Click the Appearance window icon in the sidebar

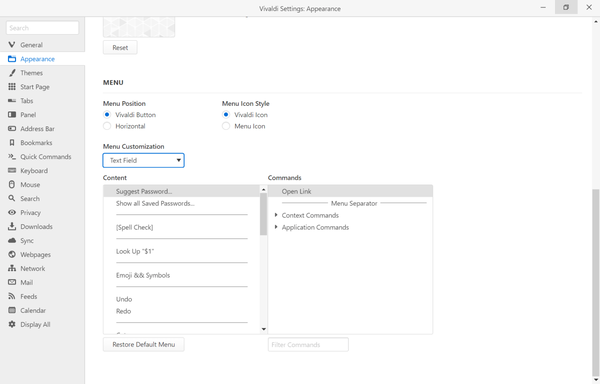click(x=12, y=59)
